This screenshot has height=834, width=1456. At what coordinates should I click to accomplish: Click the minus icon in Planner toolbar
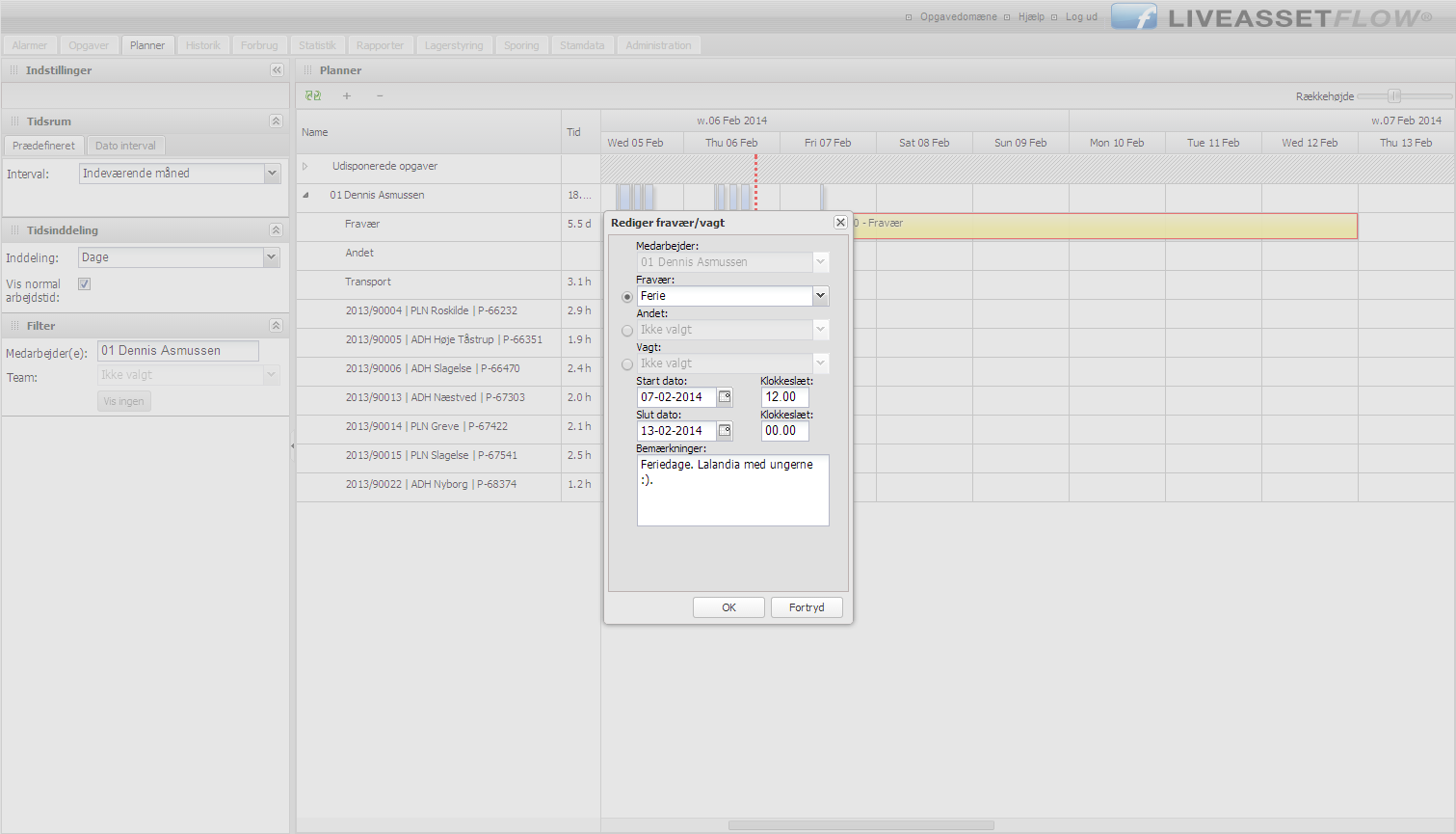pos(380,95)
